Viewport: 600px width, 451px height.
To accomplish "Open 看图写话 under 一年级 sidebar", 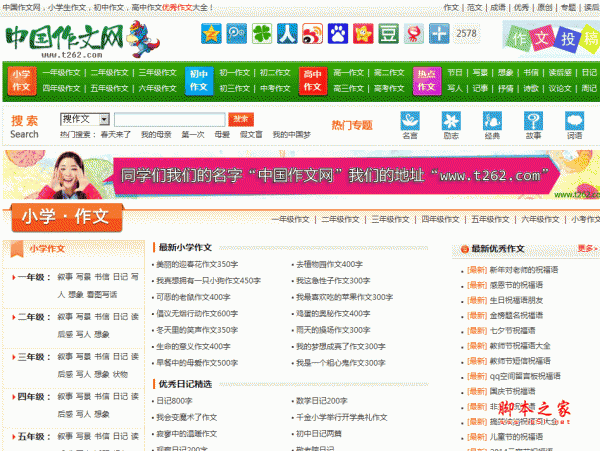I will pos(102,295).
